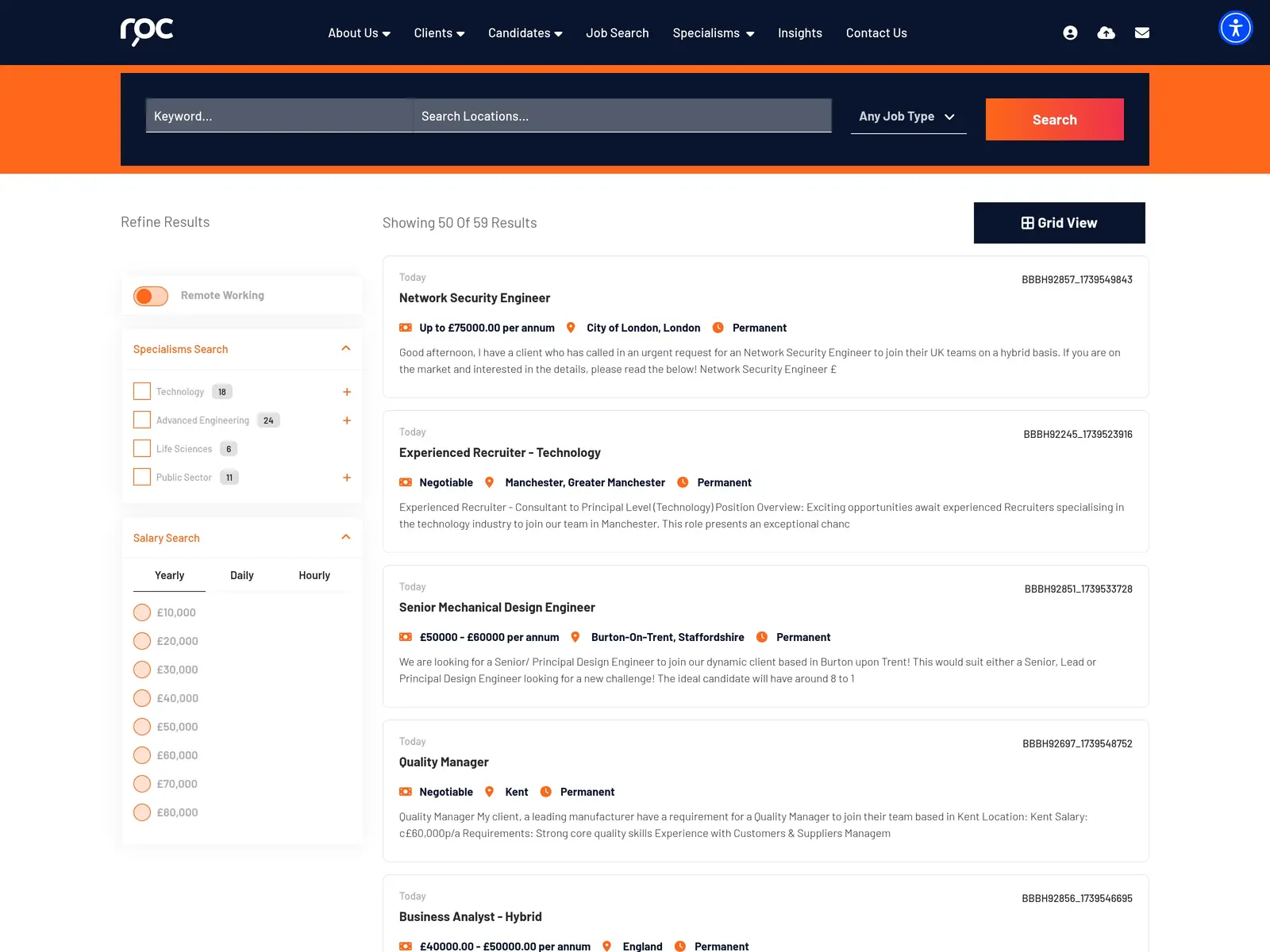Collapse the Salary Search section

pos(346,537)
